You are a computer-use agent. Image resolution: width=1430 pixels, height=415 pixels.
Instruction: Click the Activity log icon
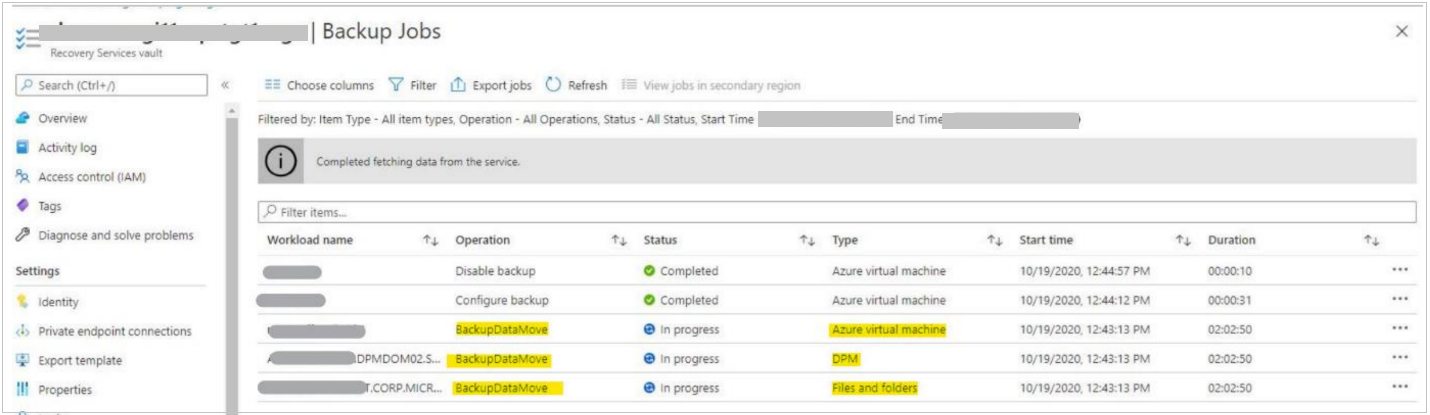coord(23,148)
